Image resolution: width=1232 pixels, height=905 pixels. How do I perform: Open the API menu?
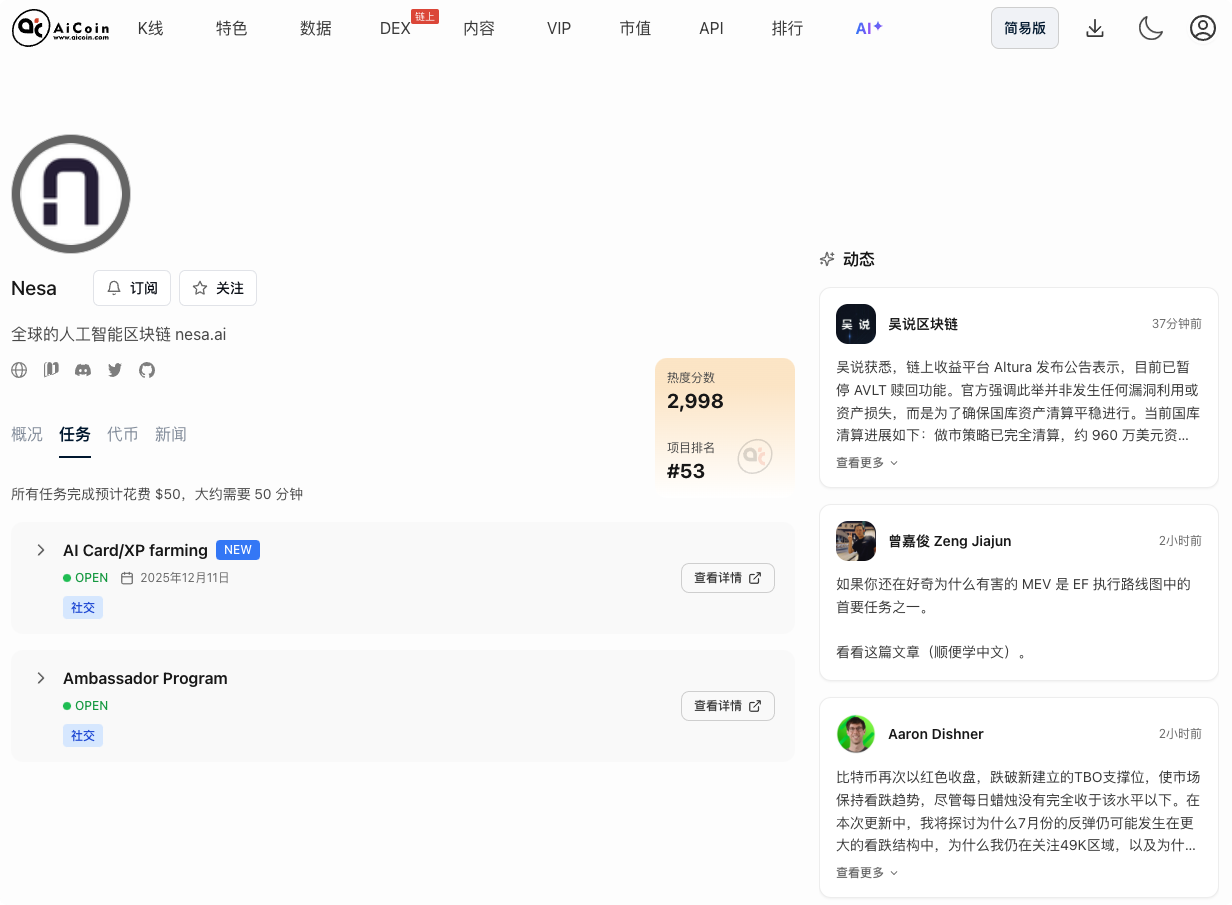(712, 28)
